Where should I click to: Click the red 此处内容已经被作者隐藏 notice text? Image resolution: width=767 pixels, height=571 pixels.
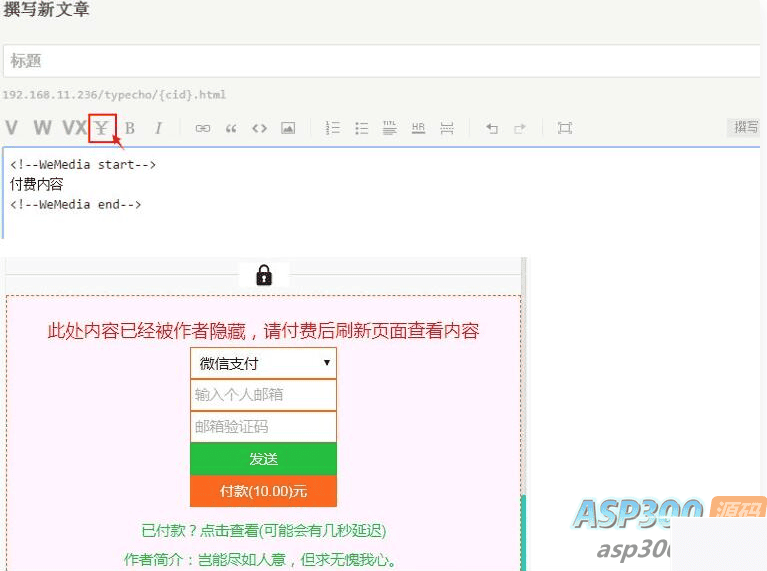coord(263,331)
